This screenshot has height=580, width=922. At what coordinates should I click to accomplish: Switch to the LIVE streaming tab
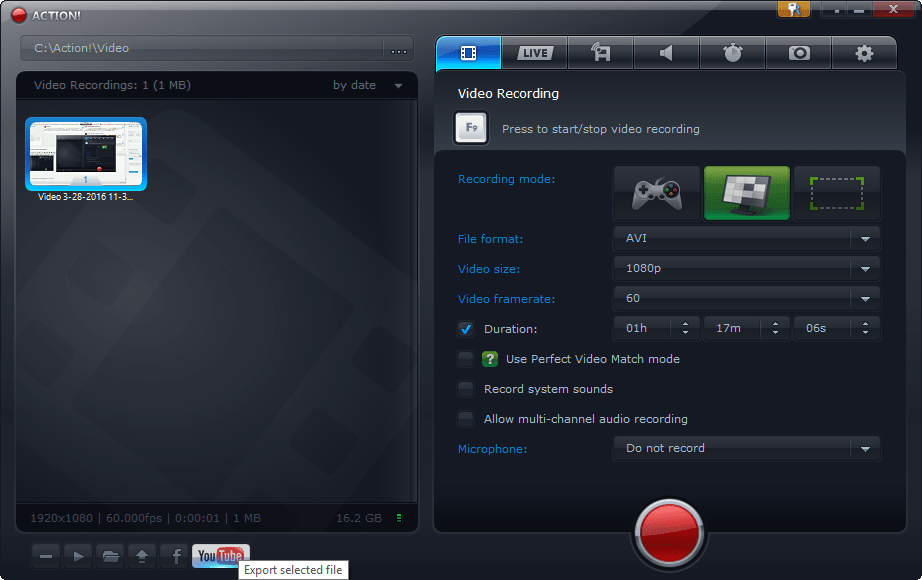[535, 53]
